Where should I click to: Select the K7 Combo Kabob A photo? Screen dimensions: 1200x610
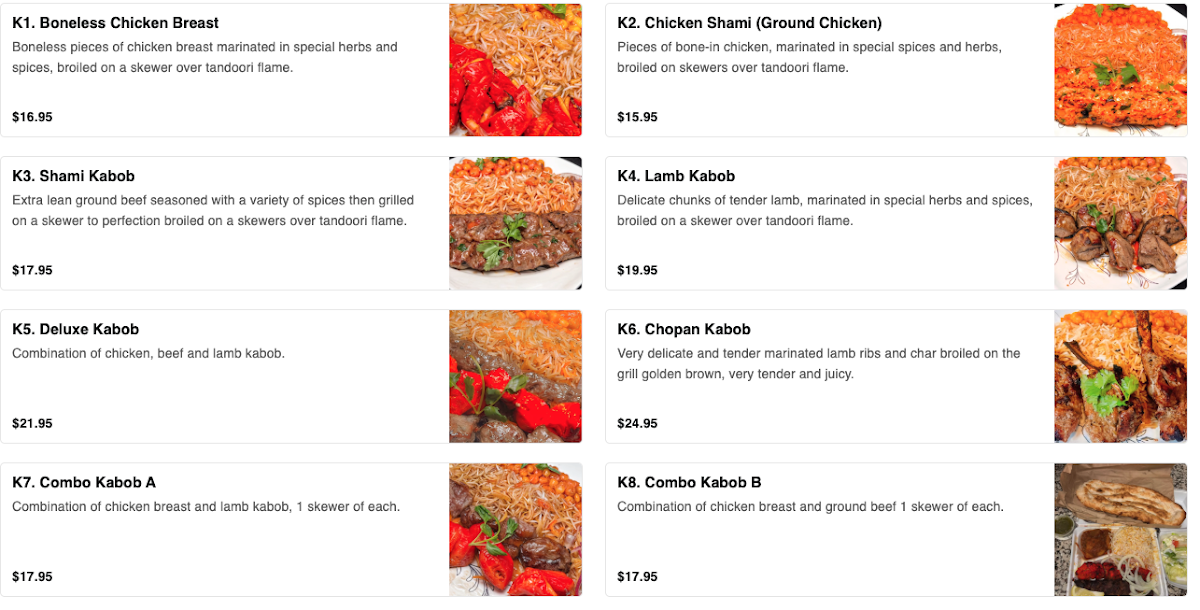tap(515, 529)
